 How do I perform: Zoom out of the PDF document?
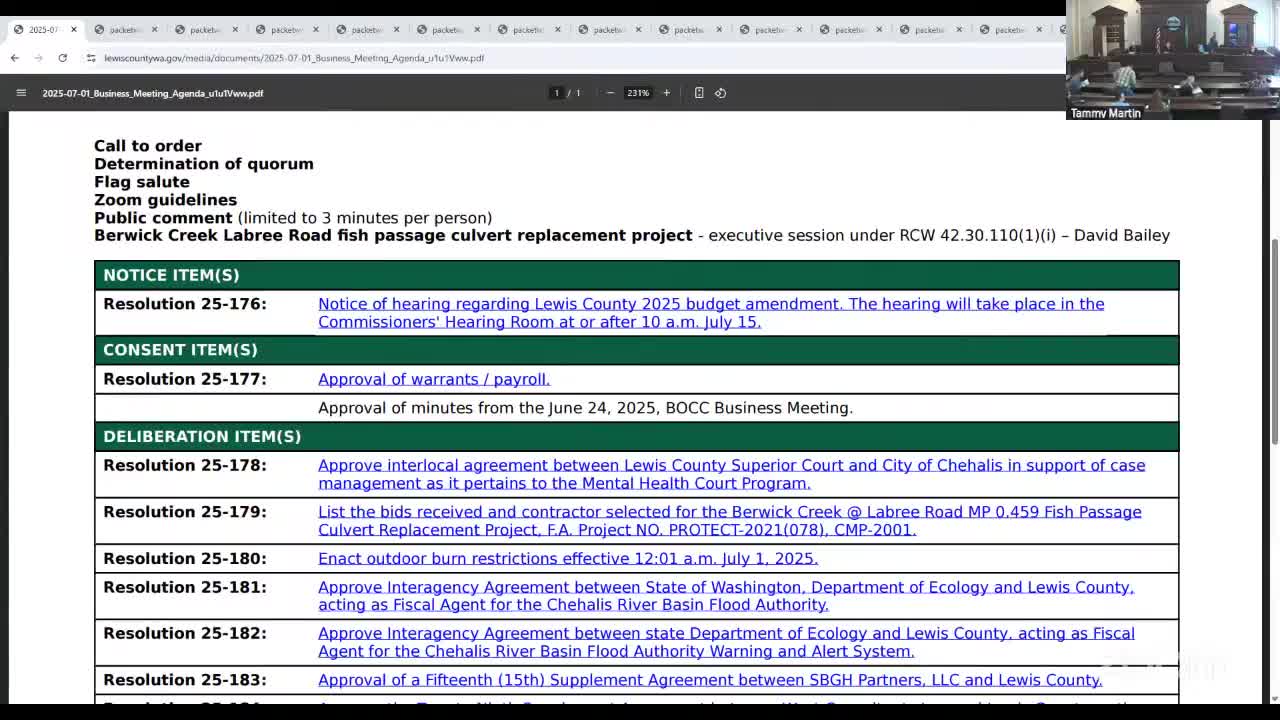click(610, 93)
